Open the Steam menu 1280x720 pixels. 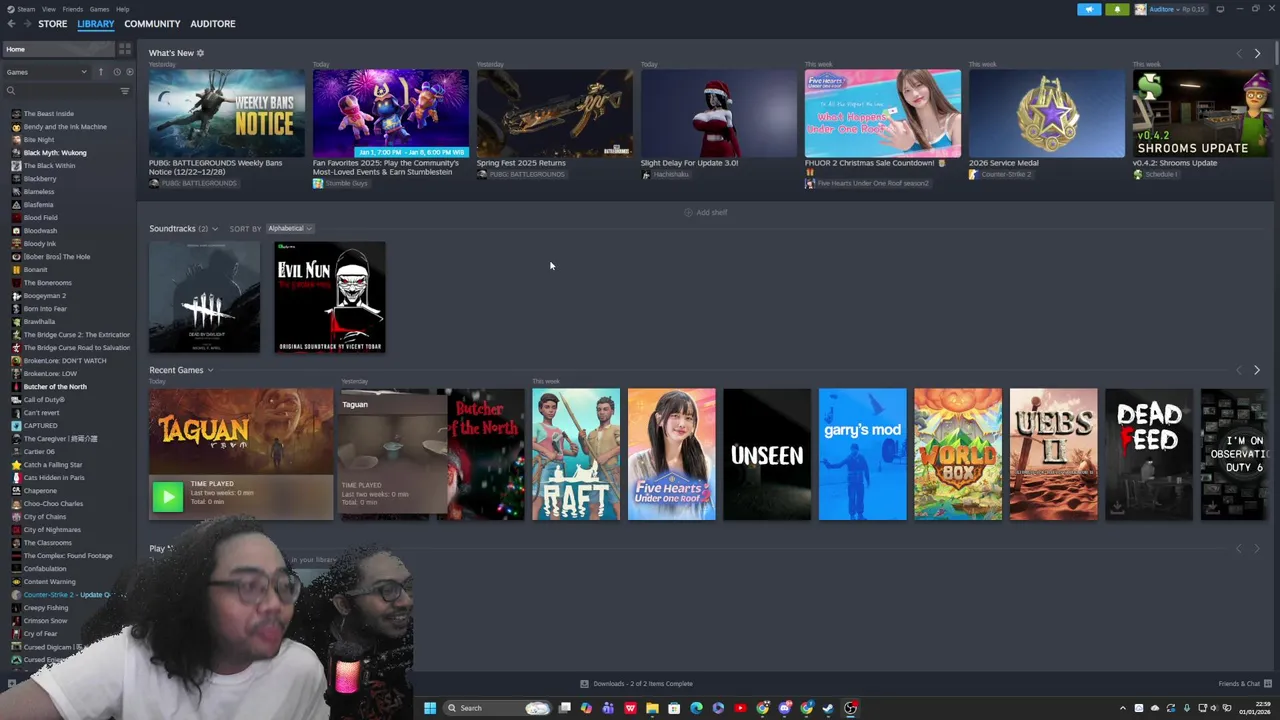click(26, 9)
